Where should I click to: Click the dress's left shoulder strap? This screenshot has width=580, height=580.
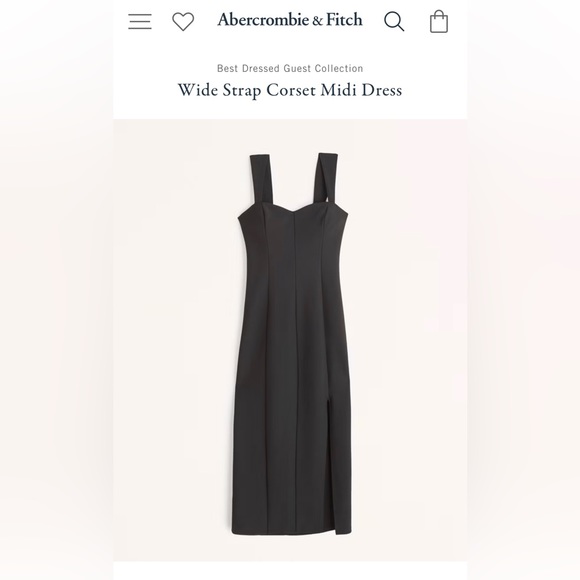[x=262, y=179]
